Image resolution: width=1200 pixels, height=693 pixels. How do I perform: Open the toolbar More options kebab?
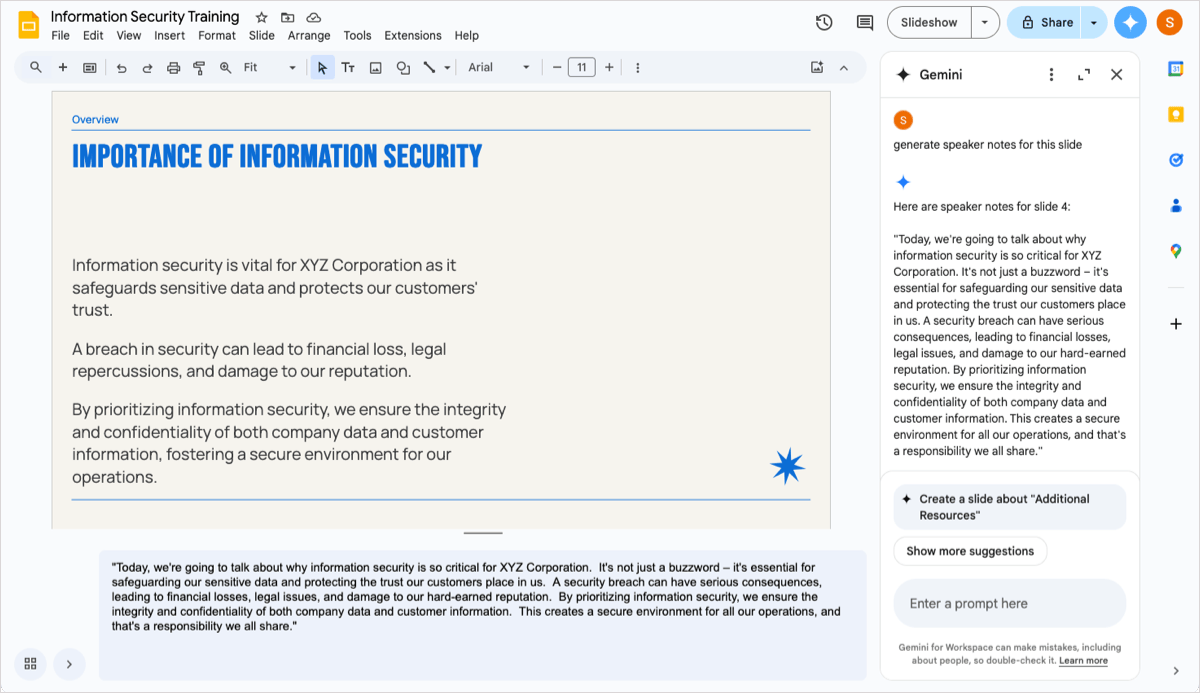[x=638, y=68]
